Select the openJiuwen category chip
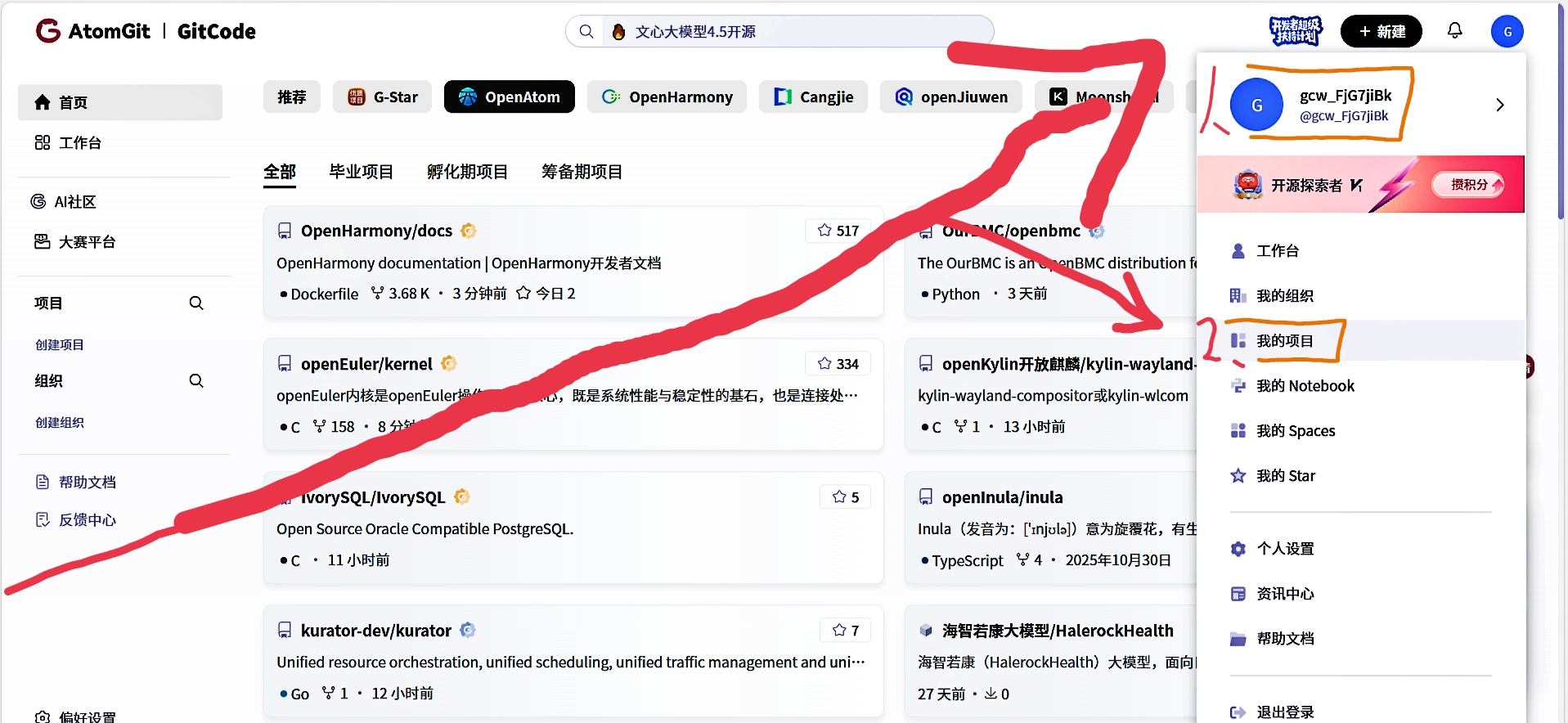The width and height of the screenshot is (1568, 723). tap(951, 97)
